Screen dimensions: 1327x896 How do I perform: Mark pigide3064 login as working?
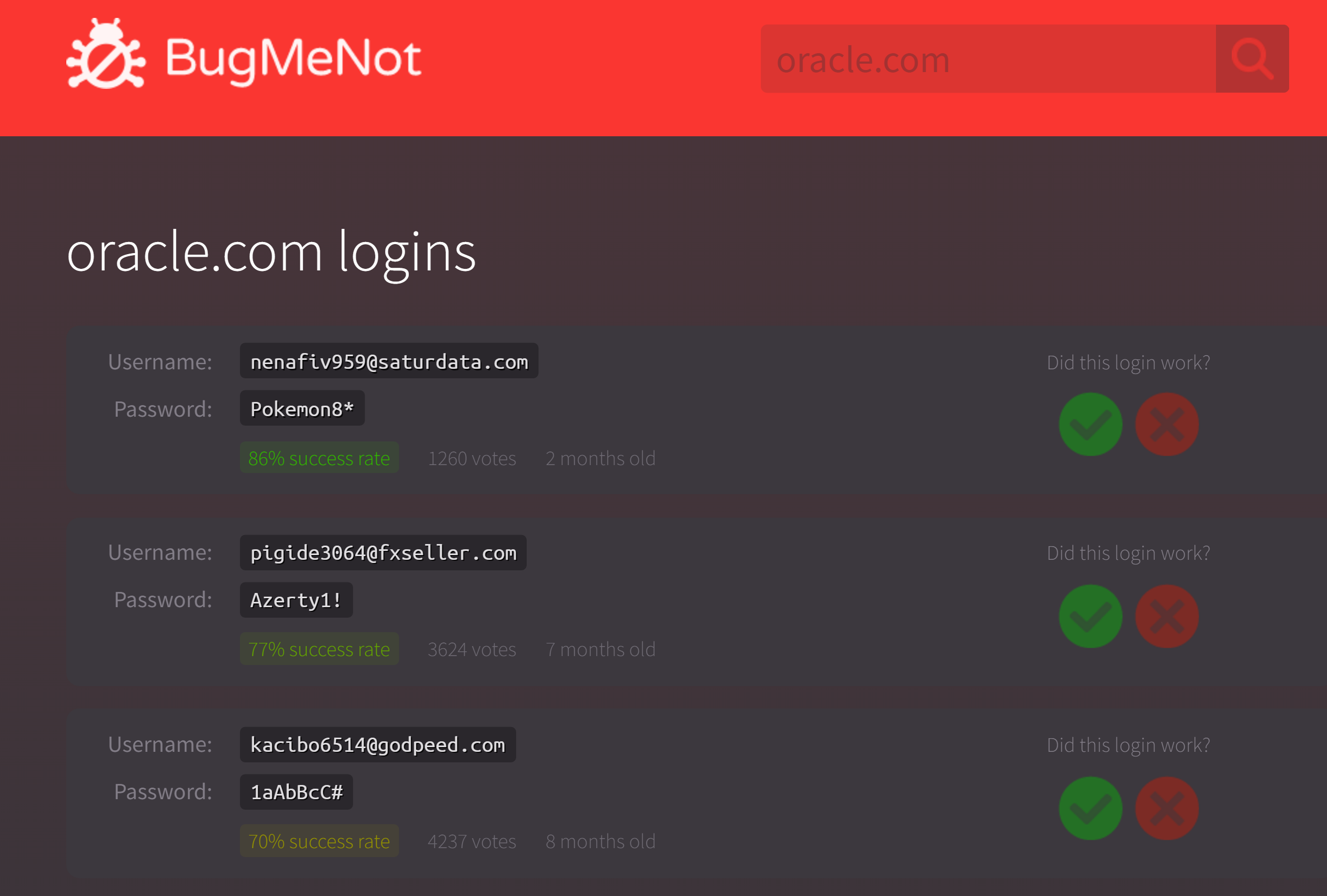(x=1090, y=616)
